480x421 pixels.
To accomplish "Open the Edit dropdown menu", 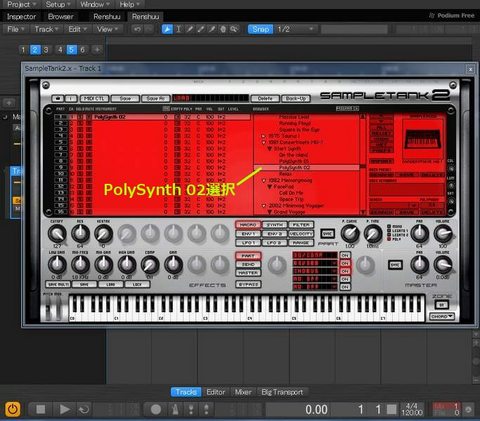I will click(77, 29).
